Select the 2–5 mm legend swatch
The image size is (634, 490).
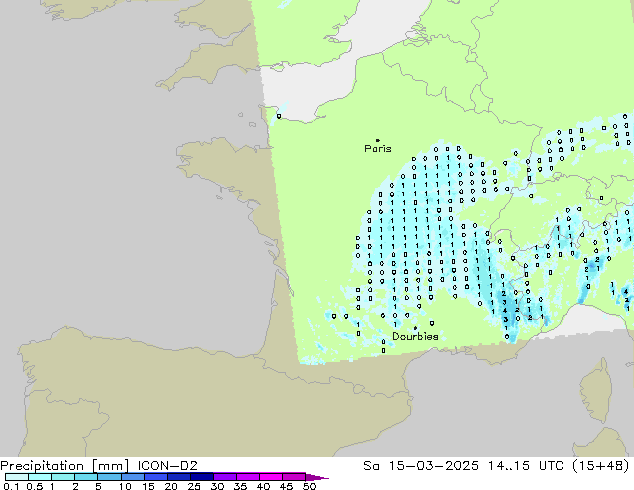pyautogui.click(x=86, y=477)
